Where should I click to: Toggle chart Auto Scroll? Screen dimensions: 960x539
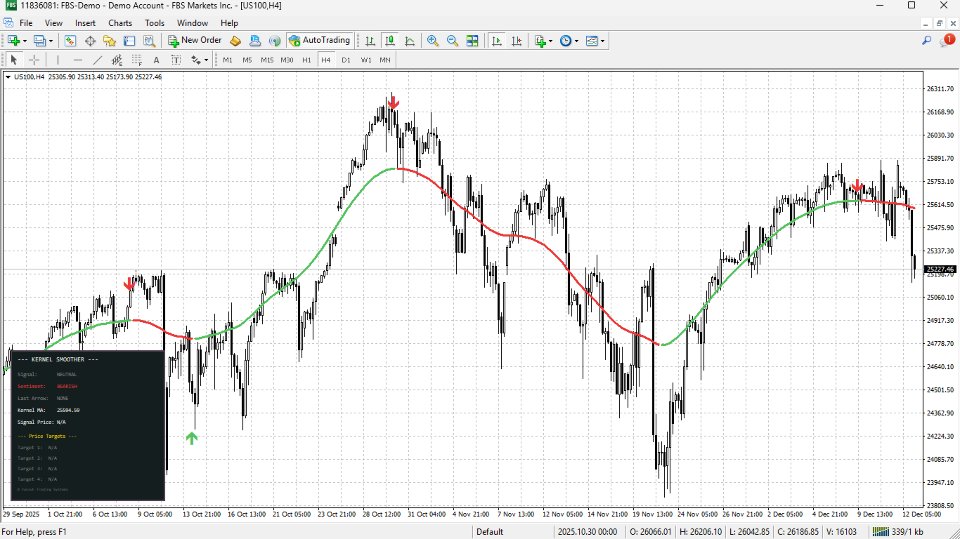click(x=497, y=40)
